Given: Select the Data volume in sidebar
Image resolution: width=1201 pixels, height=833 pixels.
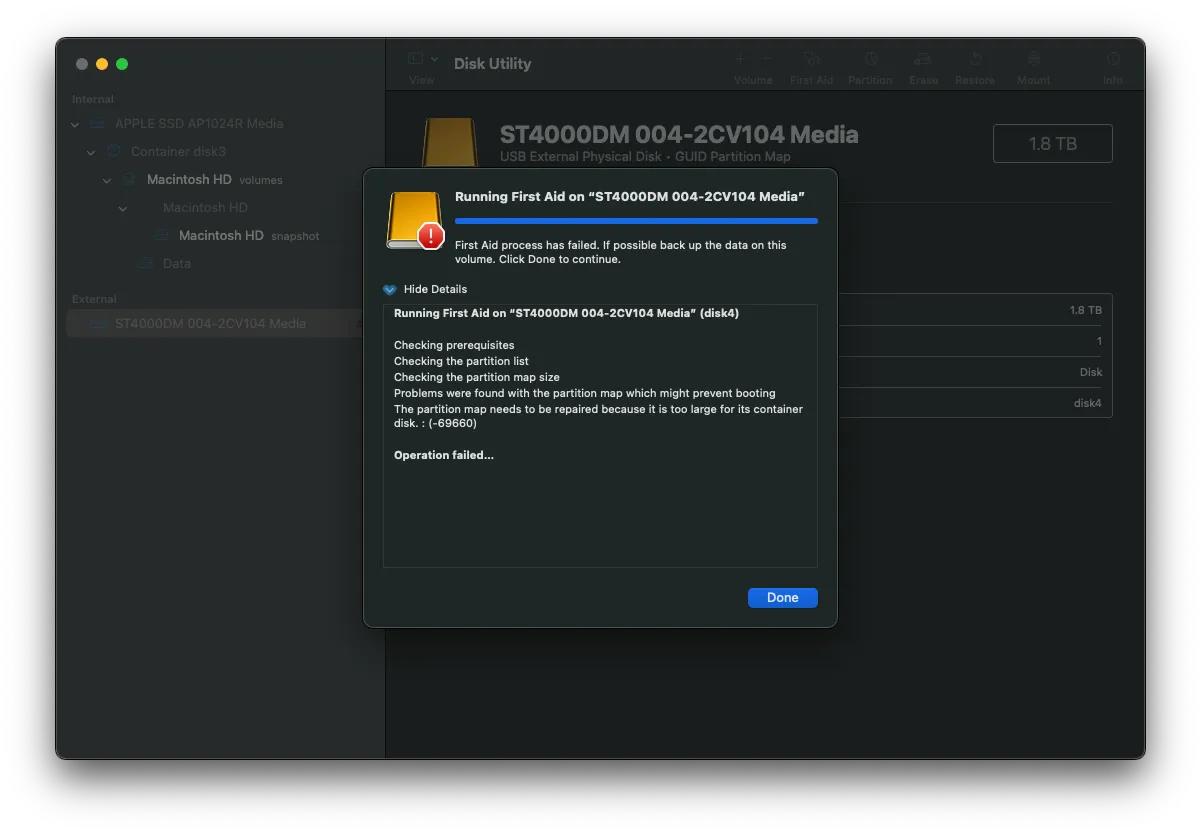Looking at the screenshot, I should [x=176, y=264].
